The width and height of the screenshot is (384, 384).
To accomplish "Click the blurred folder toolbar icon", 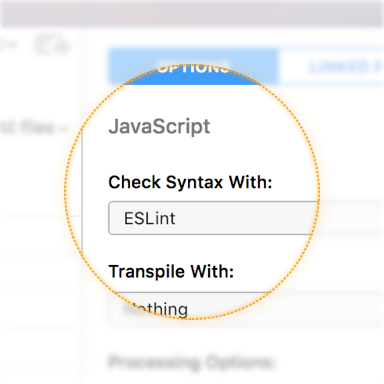I will [x=52, y=45].
